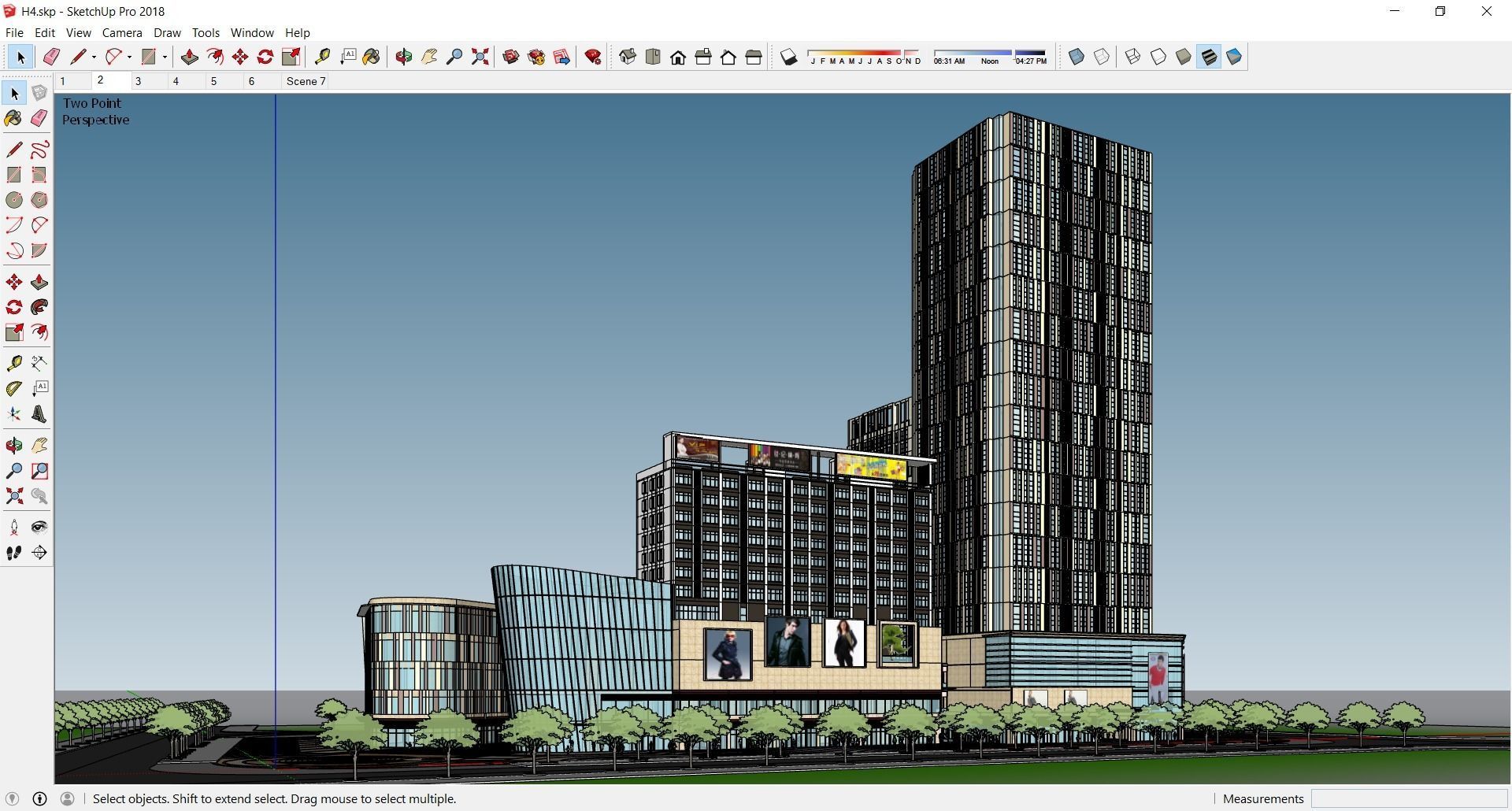Open the 3D Warehouse icon
Image resolution: width=1512 pixels, height=811 pixels.
pyautogui.click(x=511, y=57)
